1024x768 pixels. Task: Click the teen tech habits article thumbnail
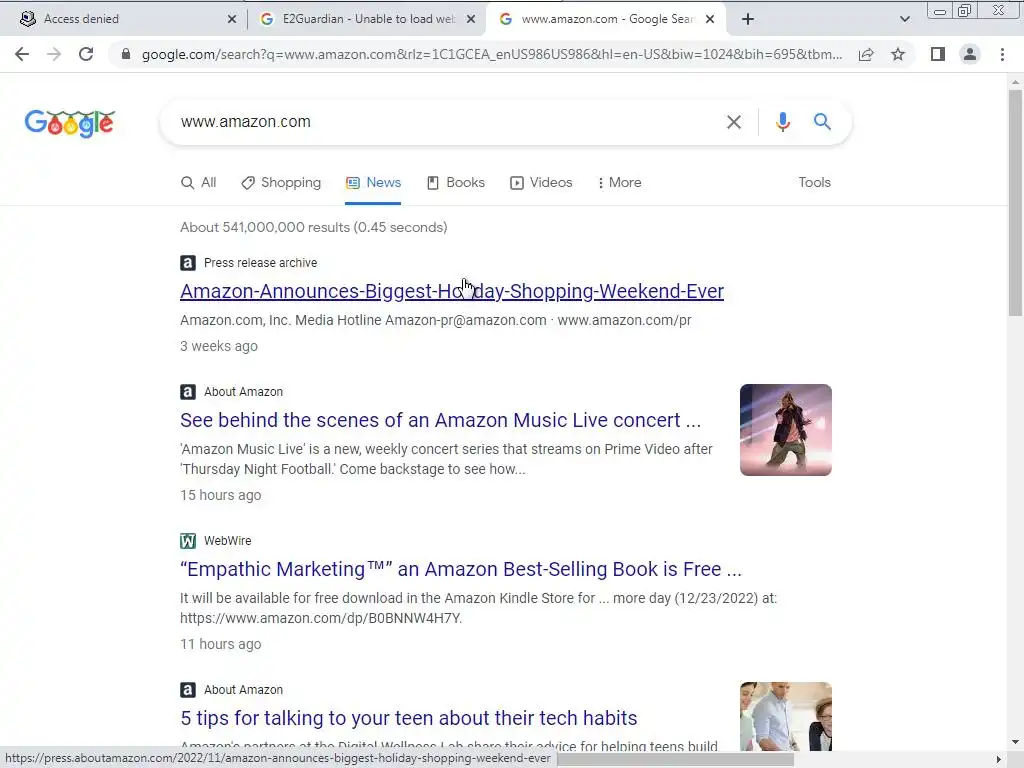[786, 716]
